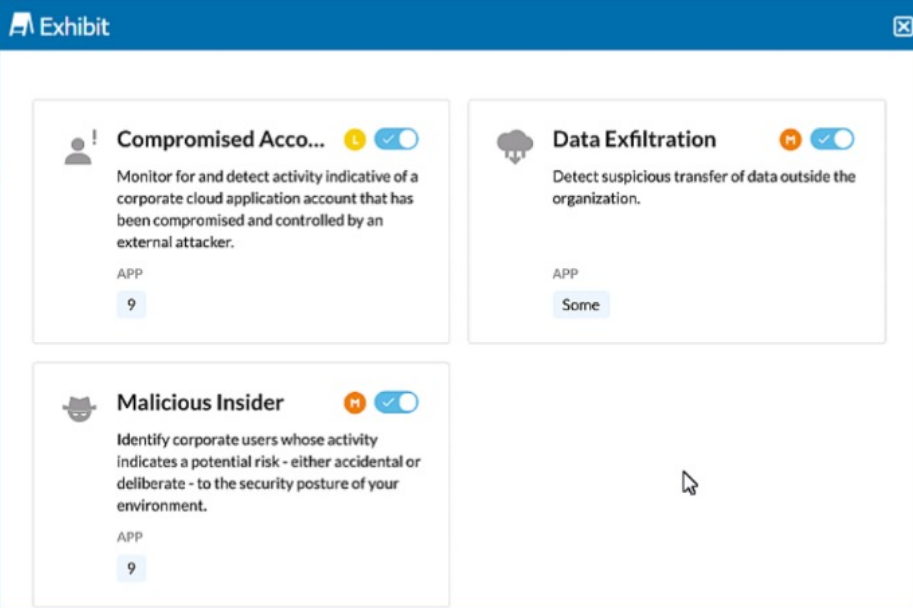Disable the Compromised Account toggle

(x=396, y=139)
